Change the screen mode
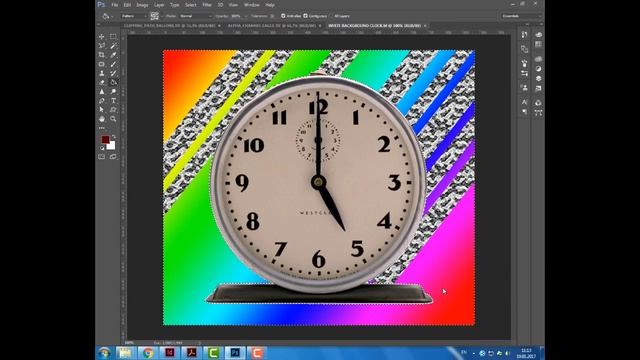The width and height of the screenshot is (640, 360). [113, 157]
